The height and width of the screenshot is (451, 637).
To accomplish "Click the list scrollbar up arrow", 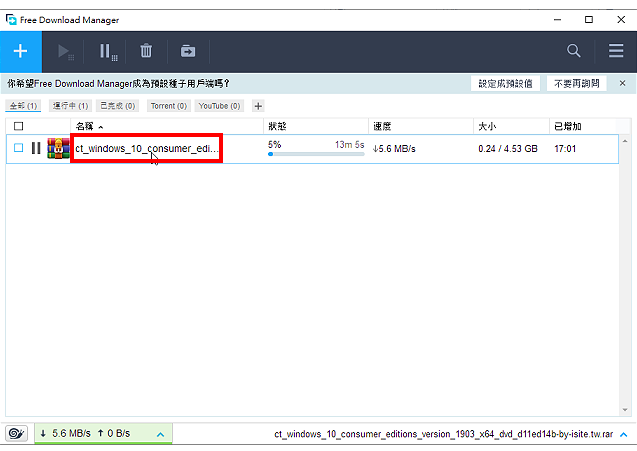I will point(625,141).
